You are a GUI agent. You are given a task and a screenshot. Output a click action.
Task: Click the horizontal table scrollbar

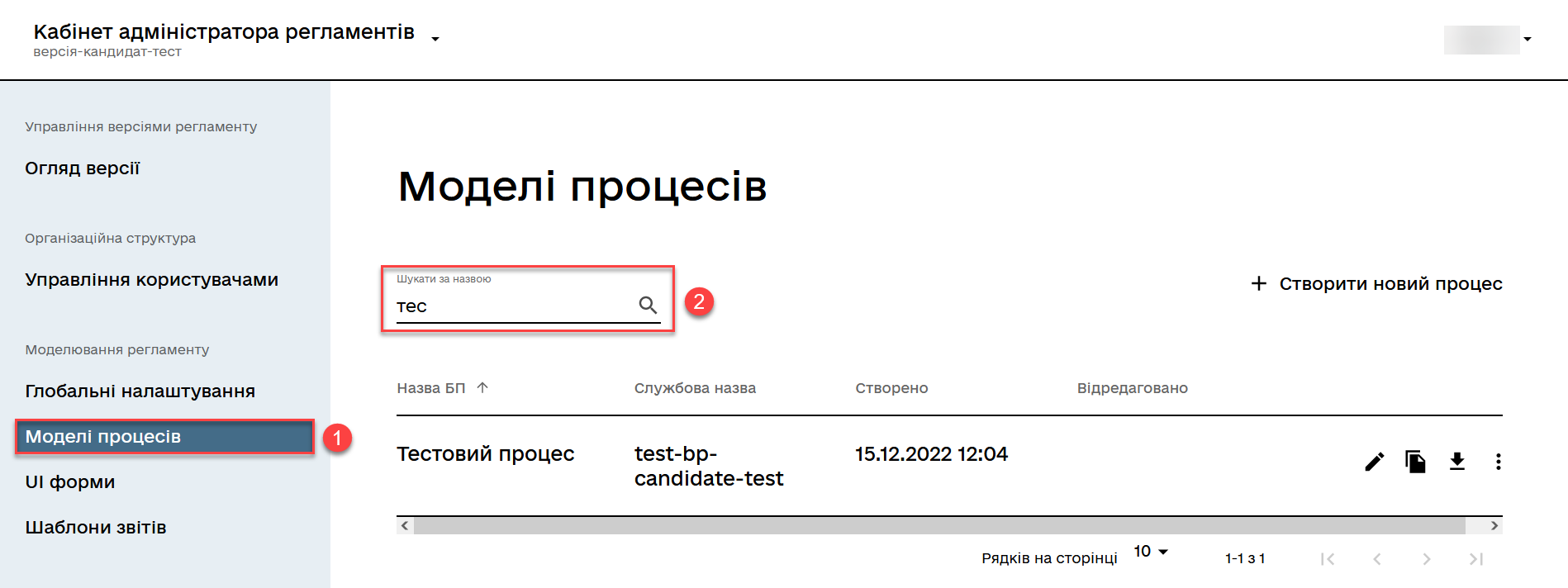point(938,526)
